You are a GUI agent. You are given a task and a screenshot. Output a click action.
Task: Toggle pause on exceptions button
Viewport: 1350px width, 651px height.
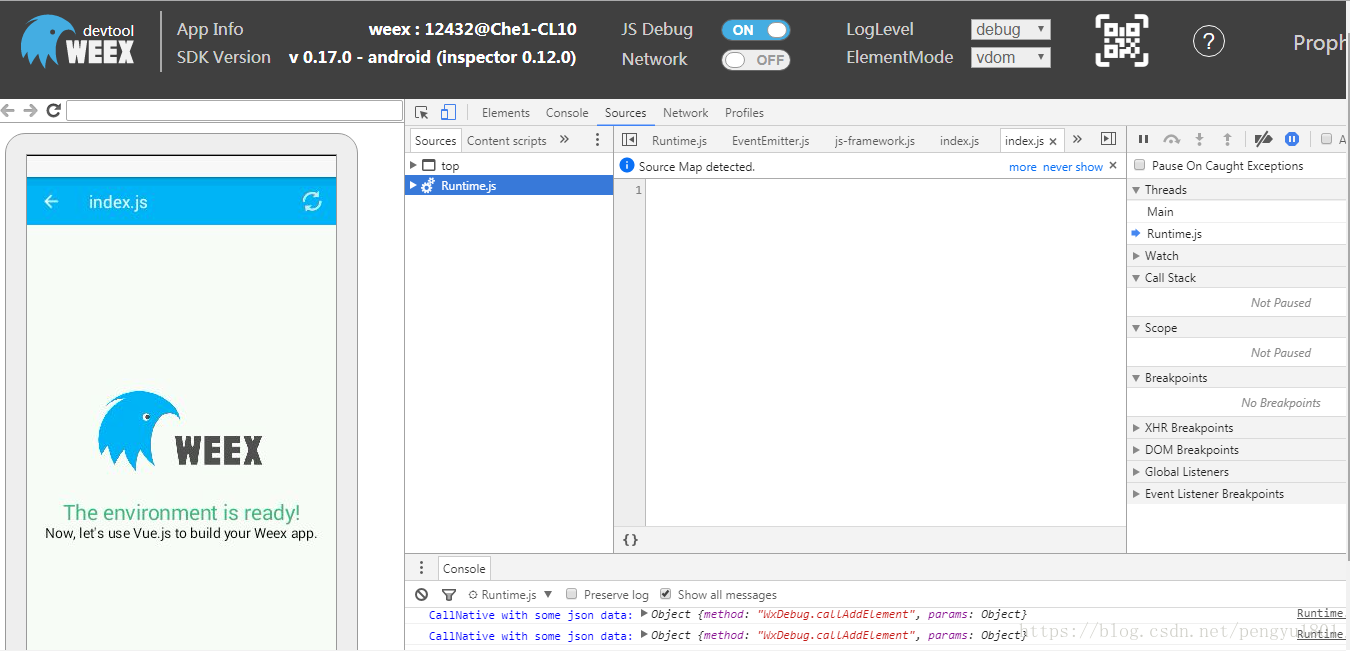[1292, 140]
